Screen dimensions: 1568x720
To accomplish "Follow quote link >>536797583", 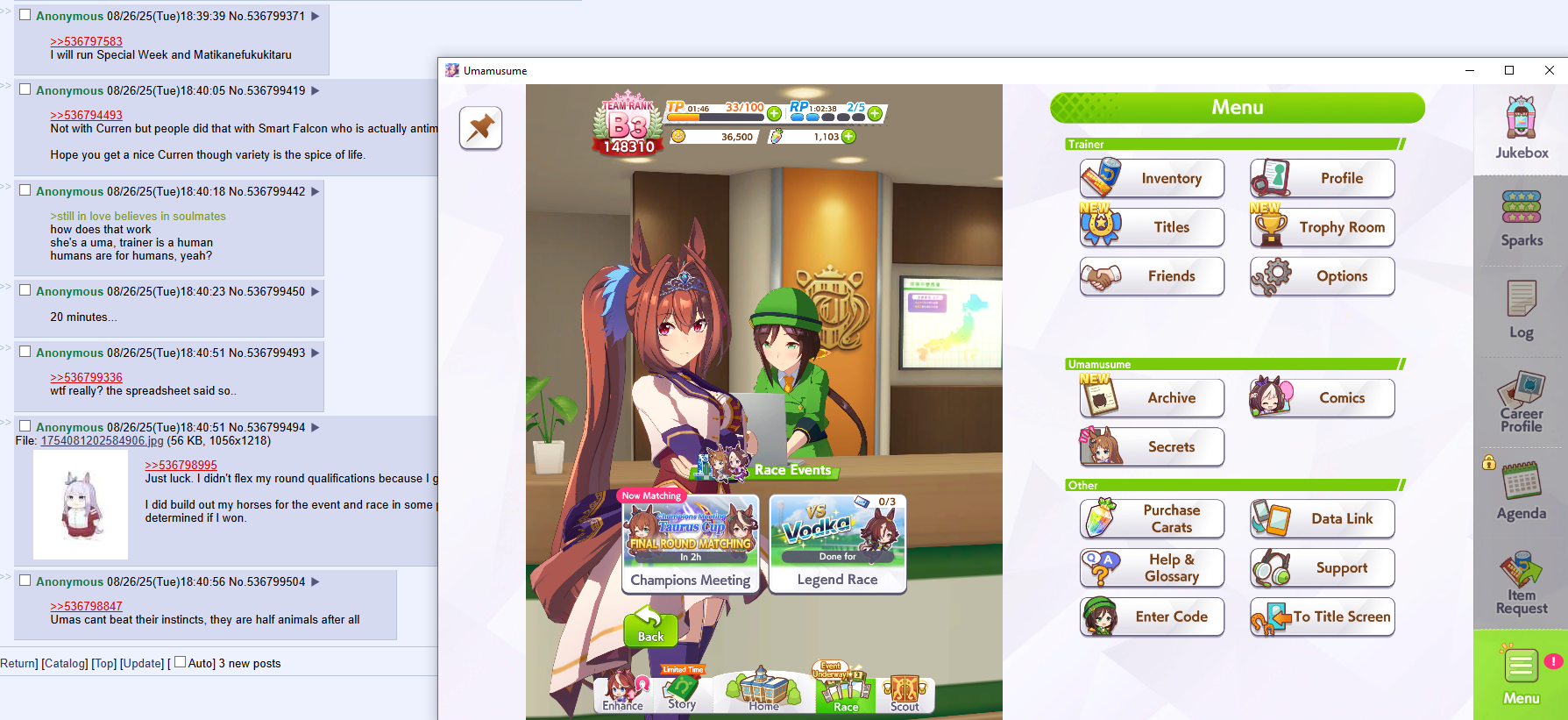I will pos(86,41).
